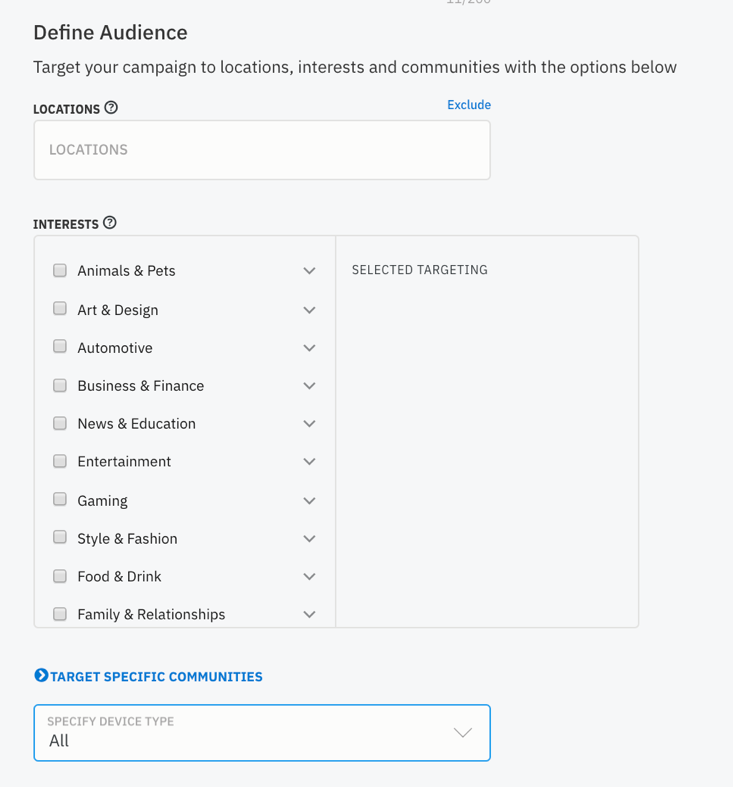733x787 pixels.
Task: Expand the Style & Fashion chevron
Action: [x=309, y=539]
